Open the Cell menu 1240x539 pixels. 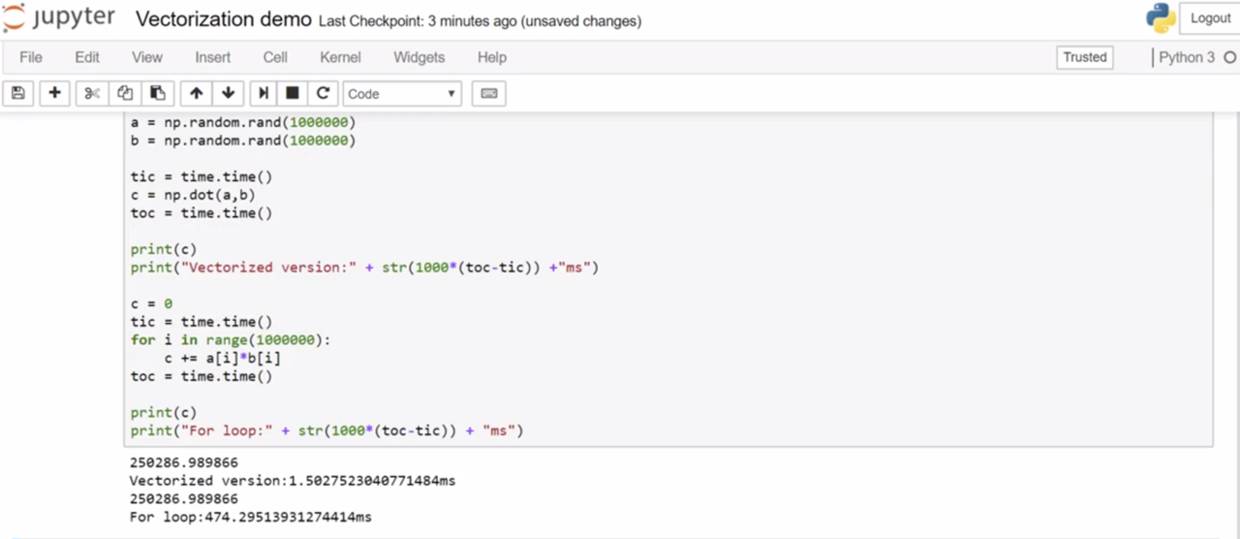click(x=275, y=57)
